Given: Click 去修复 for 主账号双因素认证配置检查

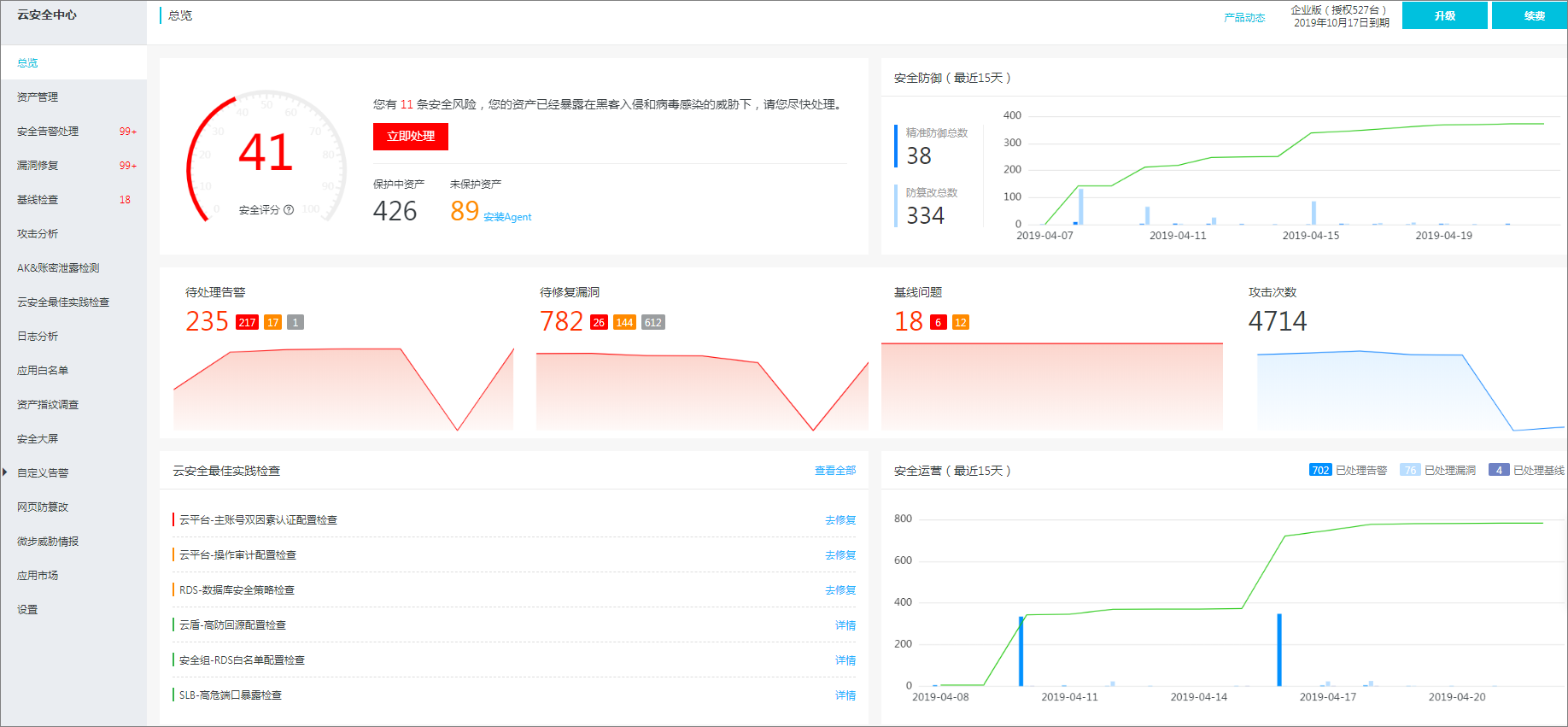Looking at the screenshot, I should (x=840, y=519).
